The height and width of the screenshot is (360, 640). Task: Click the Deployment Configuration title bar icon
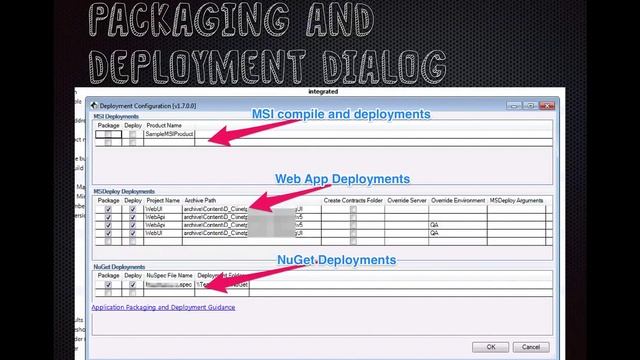pos(94,106)
